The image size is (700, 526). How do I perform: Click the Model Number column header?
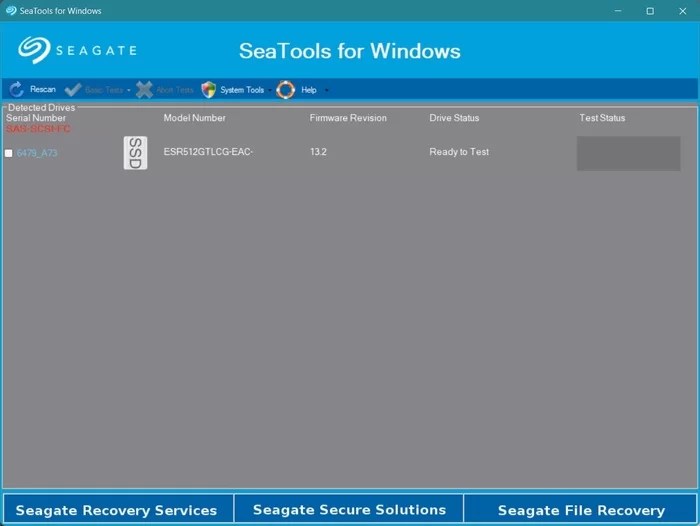tap(194, 118)
